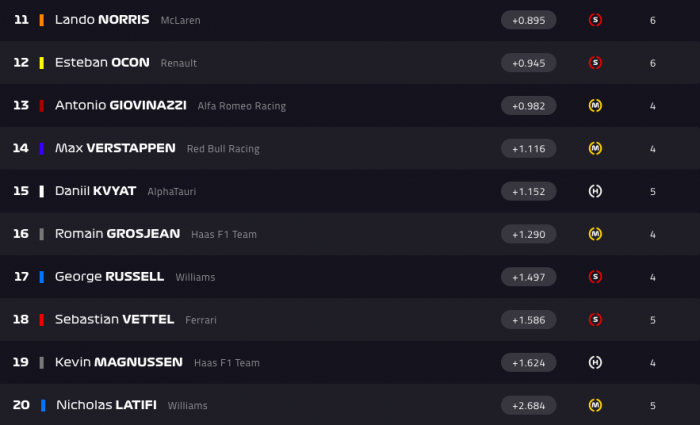The height and width of the screenshot is (425, 700).
Task: Open Max VERSTAPPEN driver name
Action: click(115, 148)
